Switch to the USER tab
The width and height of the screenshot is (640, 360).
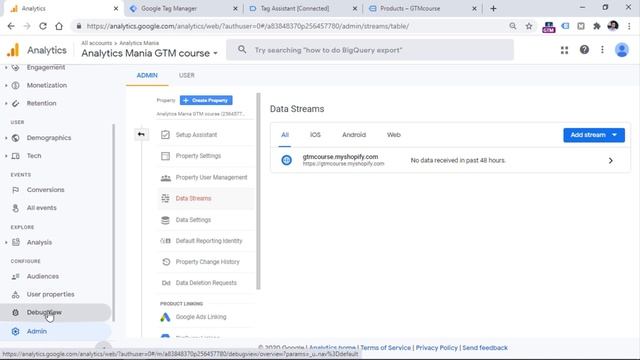(187, 75)
